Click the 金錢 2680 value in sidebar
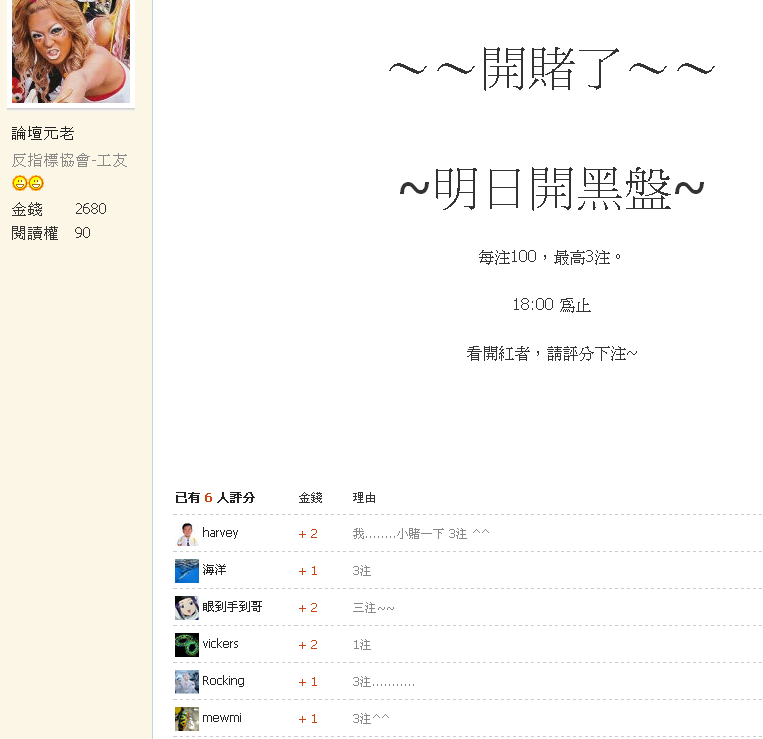The width and height of the screenshot is (763, 739). (x=91, y=209)
